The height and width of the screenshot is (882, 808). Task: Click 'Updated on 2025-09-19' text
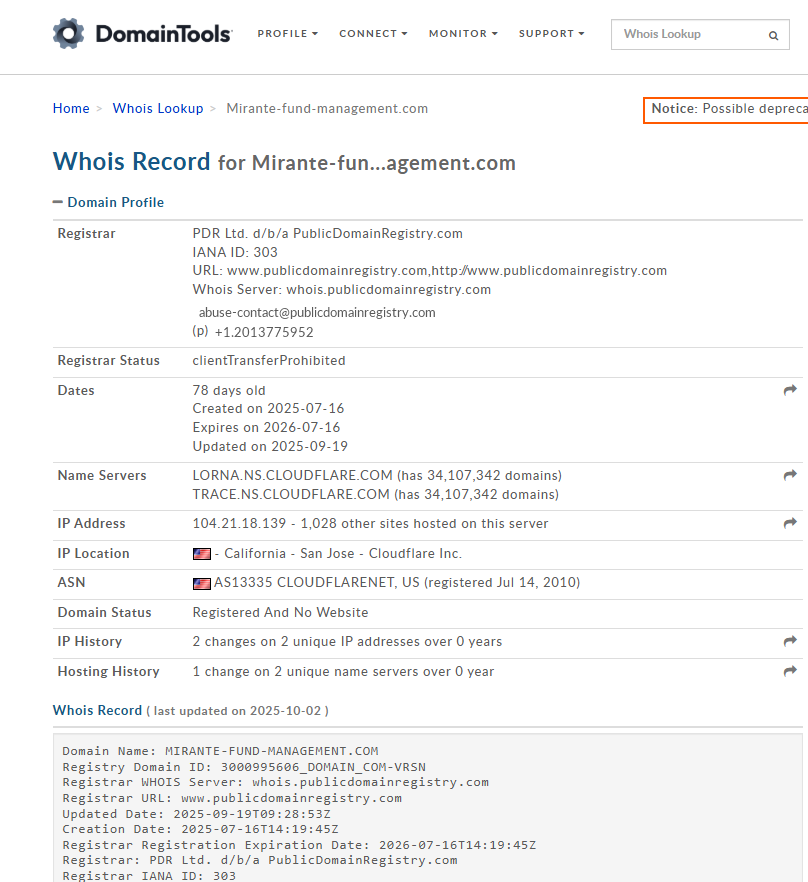pos(270,447)
